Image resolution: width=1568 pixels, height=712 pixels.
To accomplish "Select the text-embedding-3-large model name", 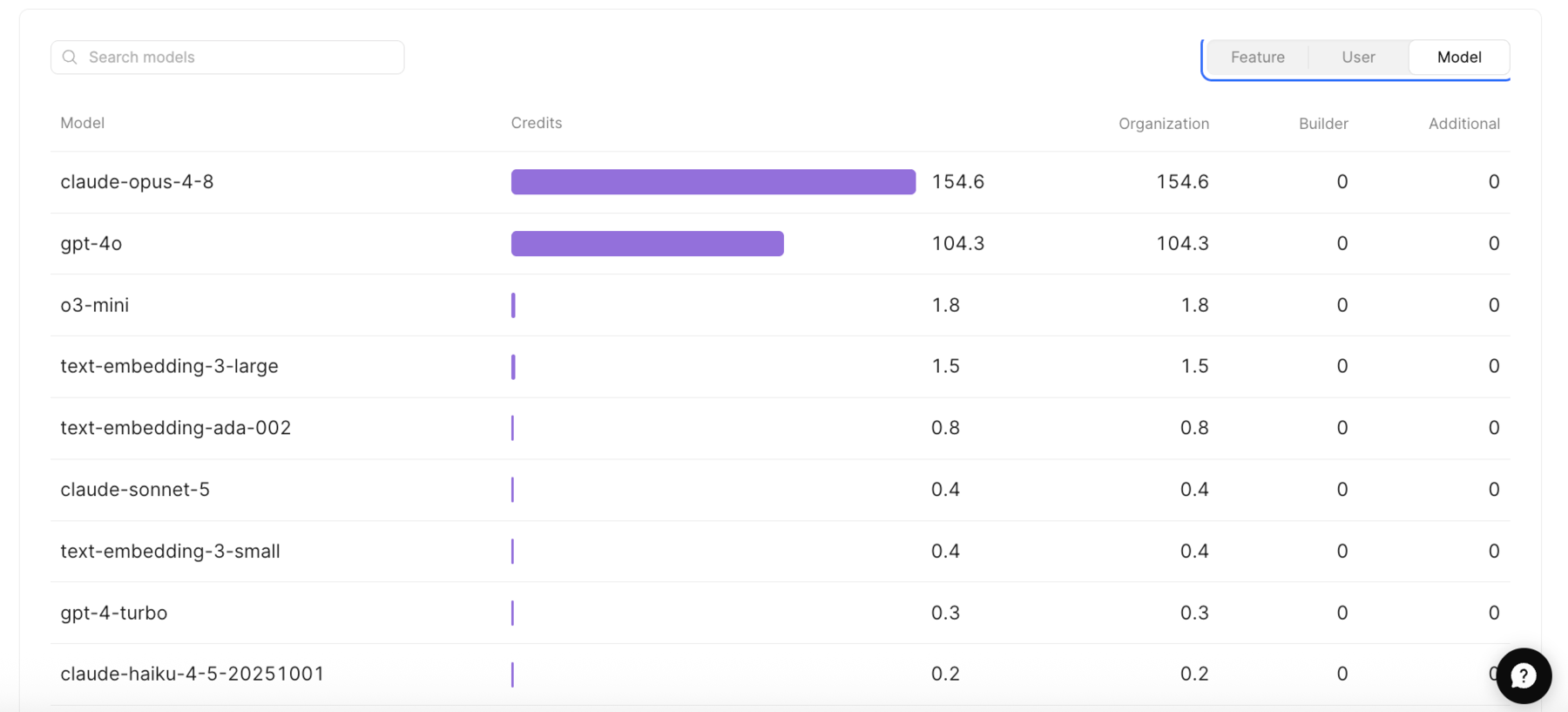I will (x=170, y=366).
